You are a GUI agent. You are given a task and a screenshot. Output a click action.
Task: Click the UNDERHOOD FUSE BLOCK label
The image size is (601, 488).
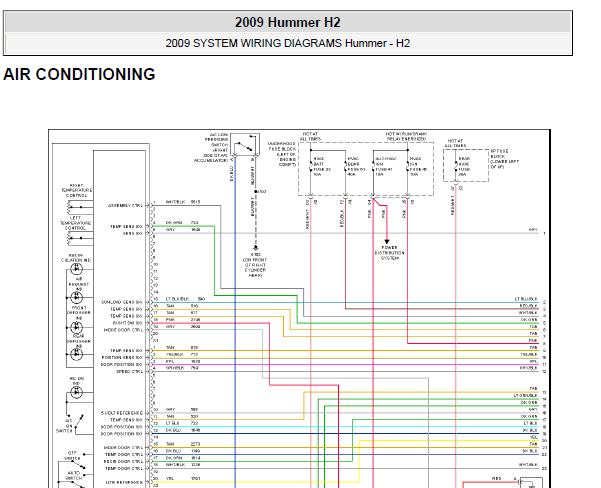coord(282,154)
